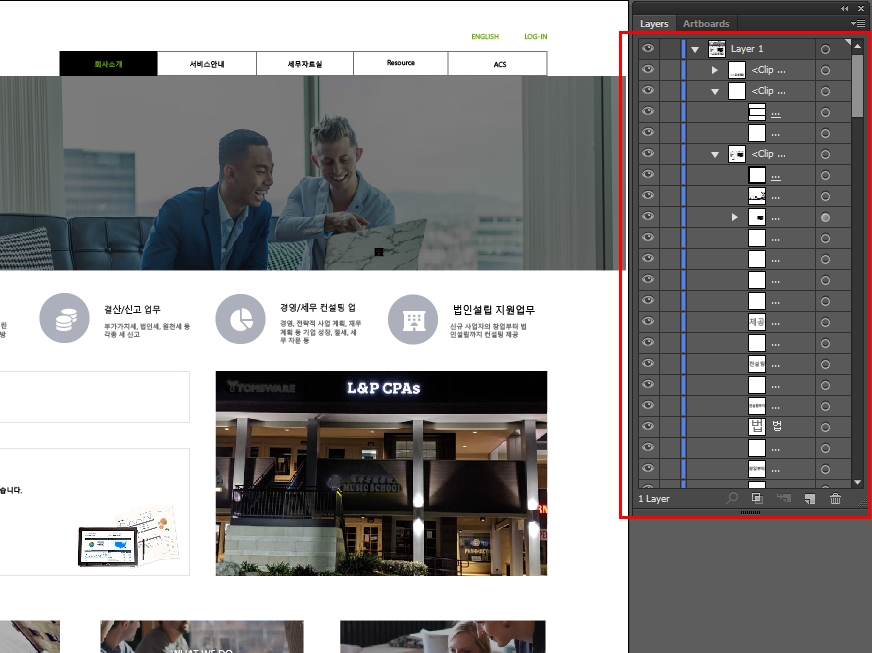The width and height of the screenshot is (872, 653).
Task: Collapse the Layers panel to icons
Action: click(845, 8)
